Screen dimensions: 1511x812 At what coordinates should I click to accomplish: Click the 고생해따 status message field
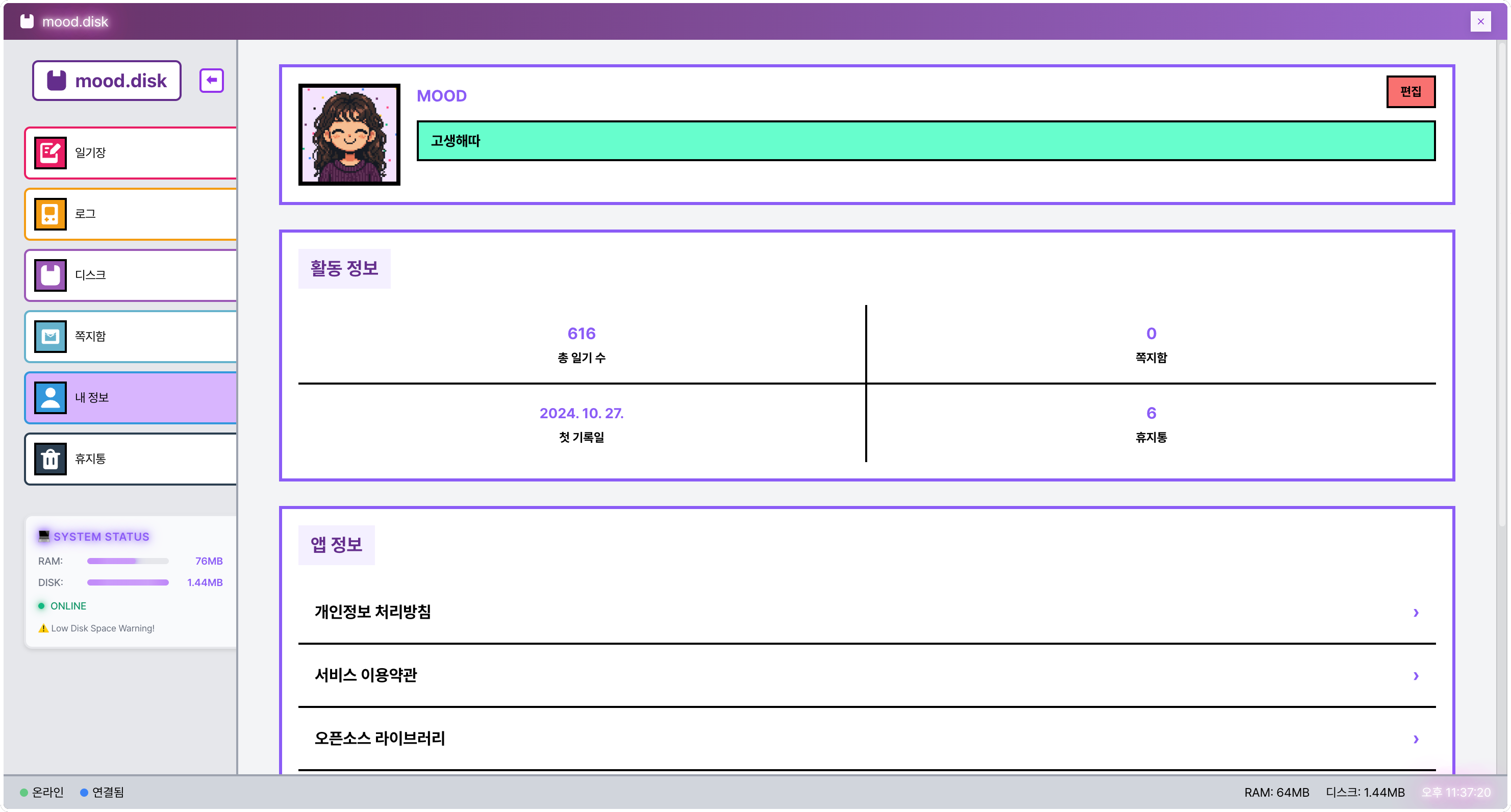[925, 141]
